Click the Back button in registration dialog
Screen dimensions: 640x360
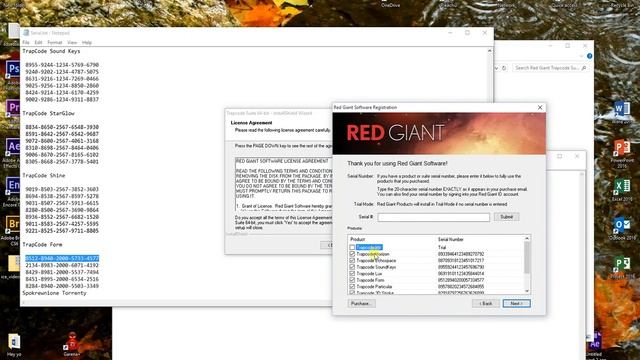(x=486, y=303)
